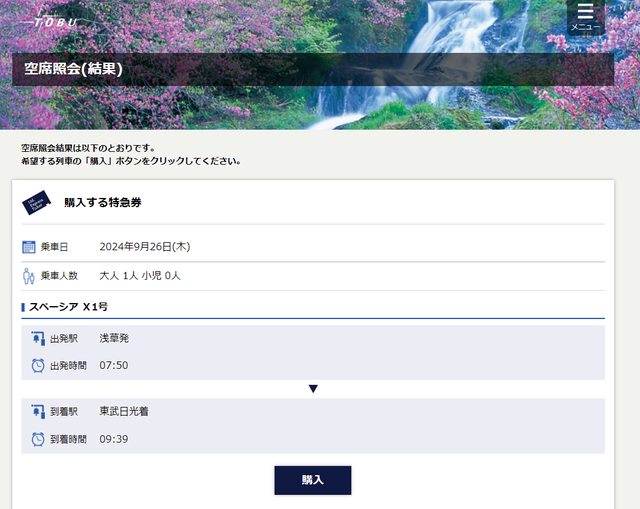The width and height of the screenshot is (640, 509).
Task: Click the TOBU logo
Action: (x=55, y=21)
